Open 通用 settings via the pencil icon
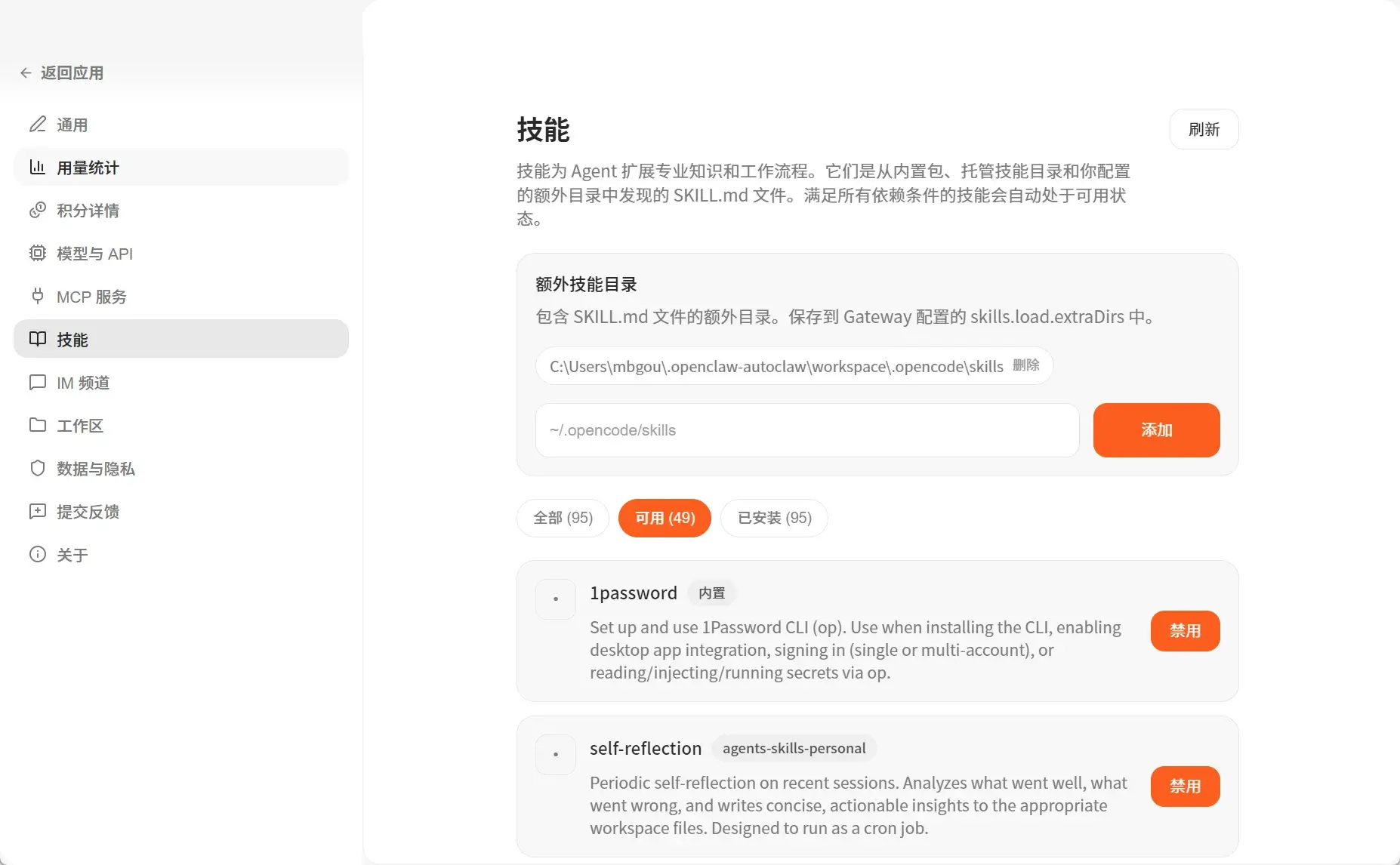This screenshot has height=865, width=1400. 38,125
